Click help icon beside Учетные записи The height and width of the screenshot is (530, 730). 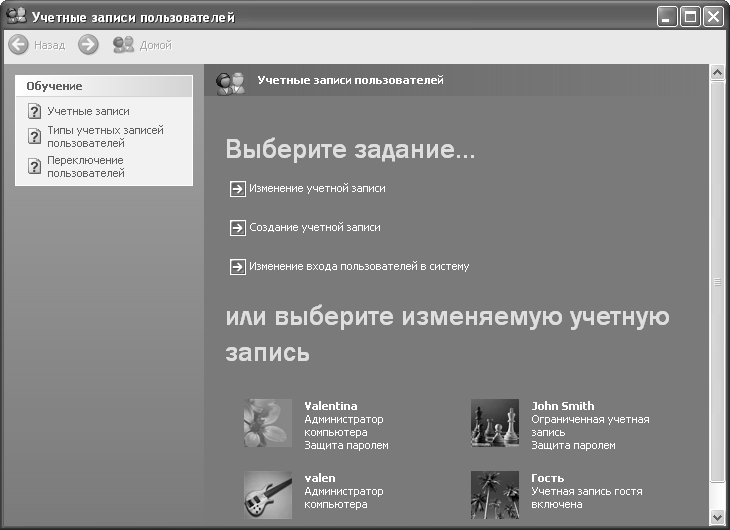34,112
